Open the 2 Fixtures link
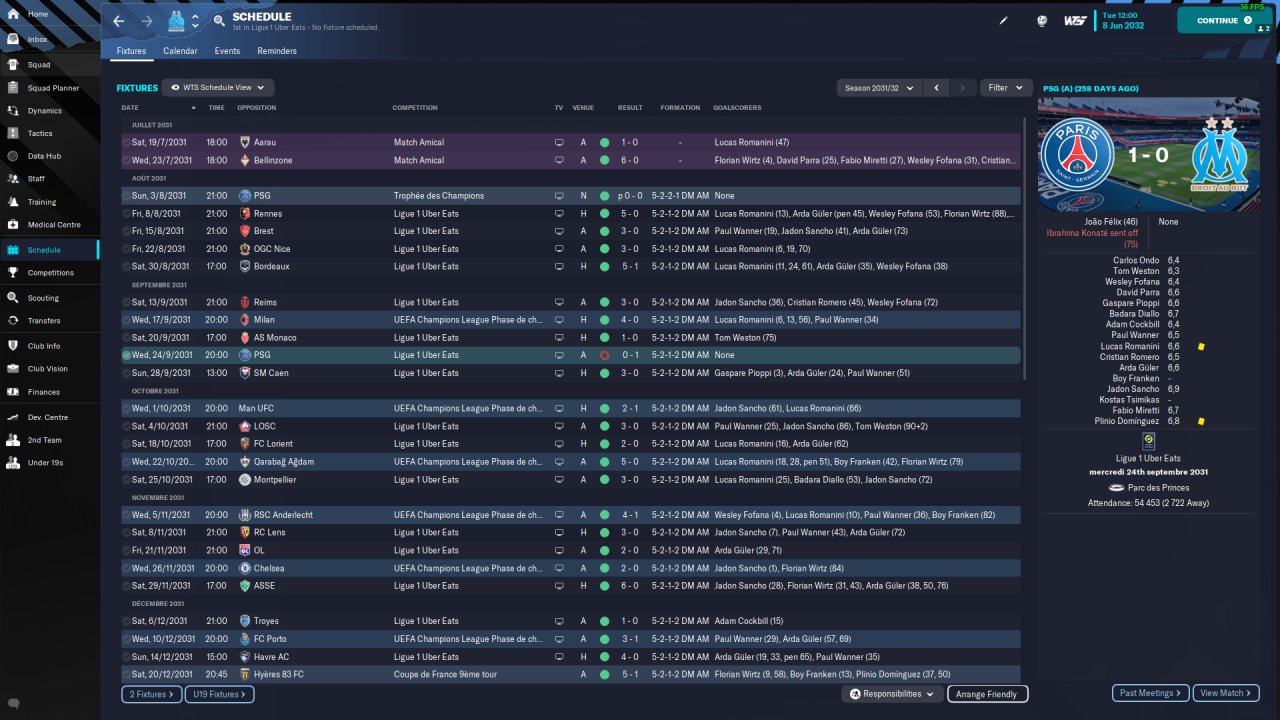Image resolution: width=1280 pixels, height=720 pixels. click(152, 694)
